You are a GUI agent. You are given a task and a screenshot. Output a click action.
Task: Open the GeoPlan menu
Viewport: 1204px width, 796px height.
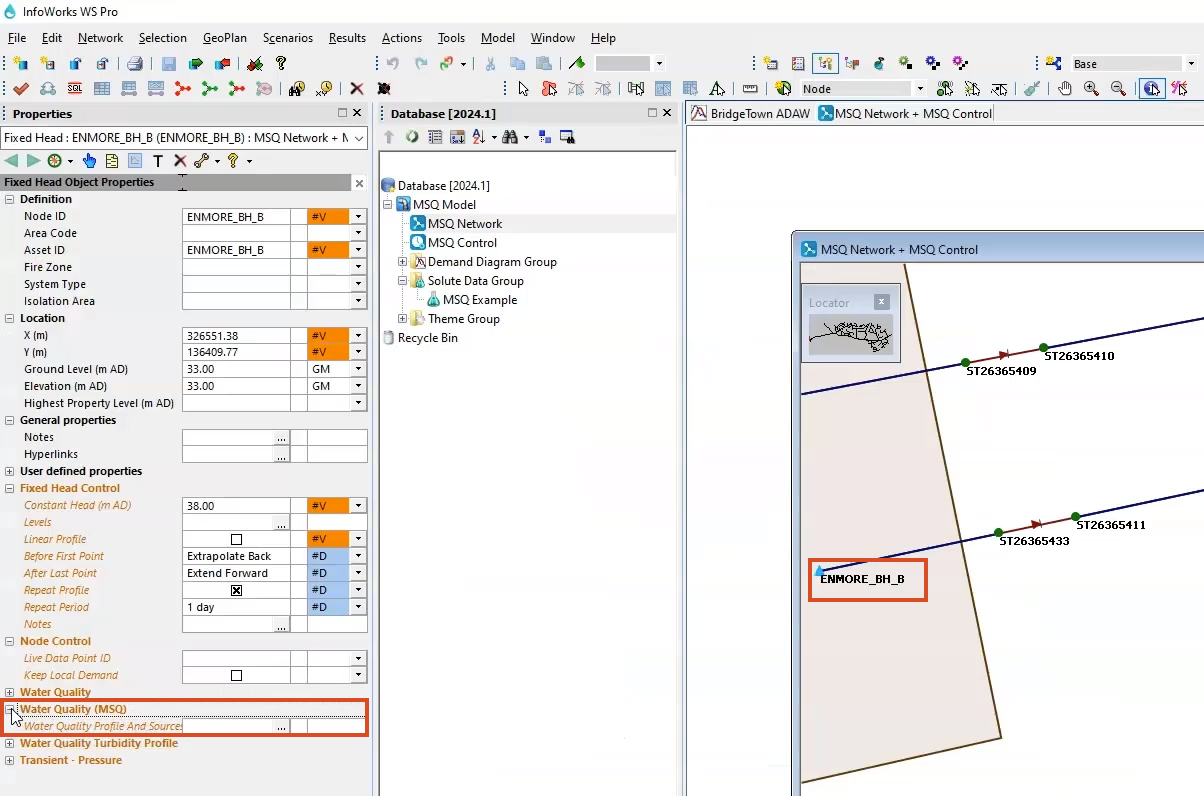pyautogui.click(x=224, y=38)
